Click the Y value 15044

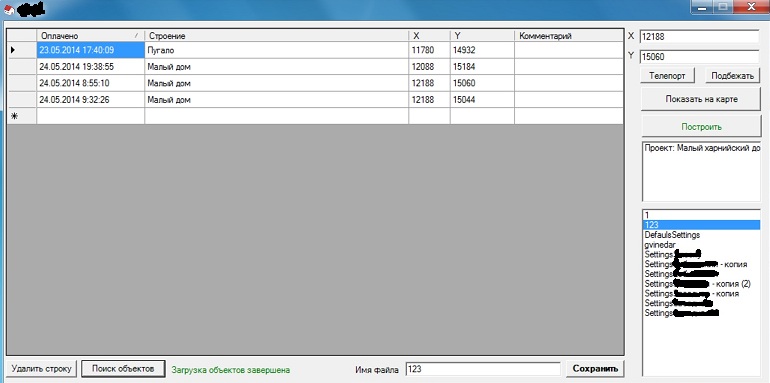pyautogui.click(x=482, y=100)
